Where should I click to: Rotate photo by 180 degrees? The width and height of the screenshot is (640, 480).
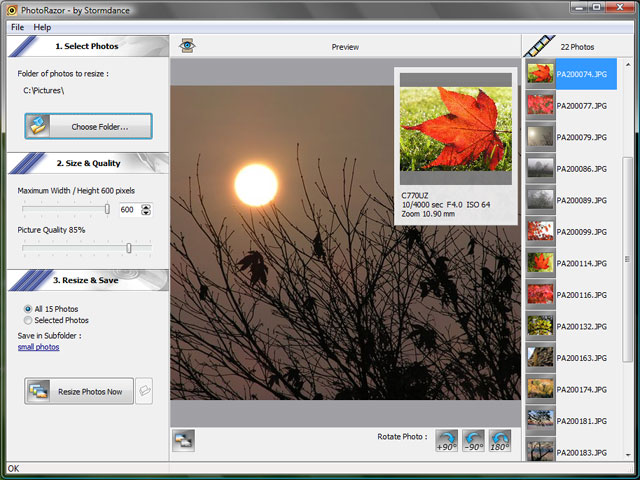click(499, 439)
